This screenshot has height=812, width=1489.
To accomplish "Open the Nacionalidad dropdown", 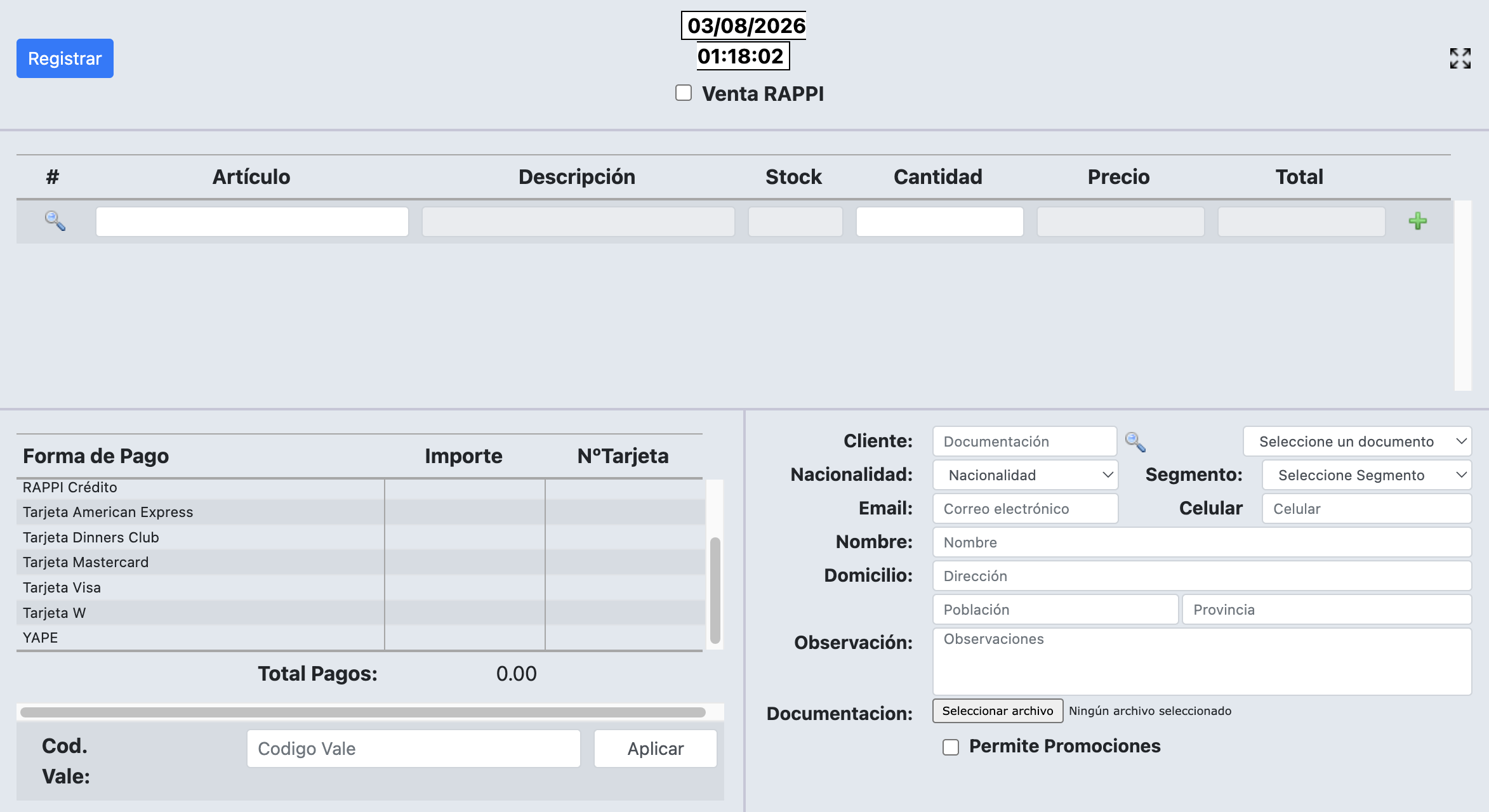I will (x=1025, y=475).
